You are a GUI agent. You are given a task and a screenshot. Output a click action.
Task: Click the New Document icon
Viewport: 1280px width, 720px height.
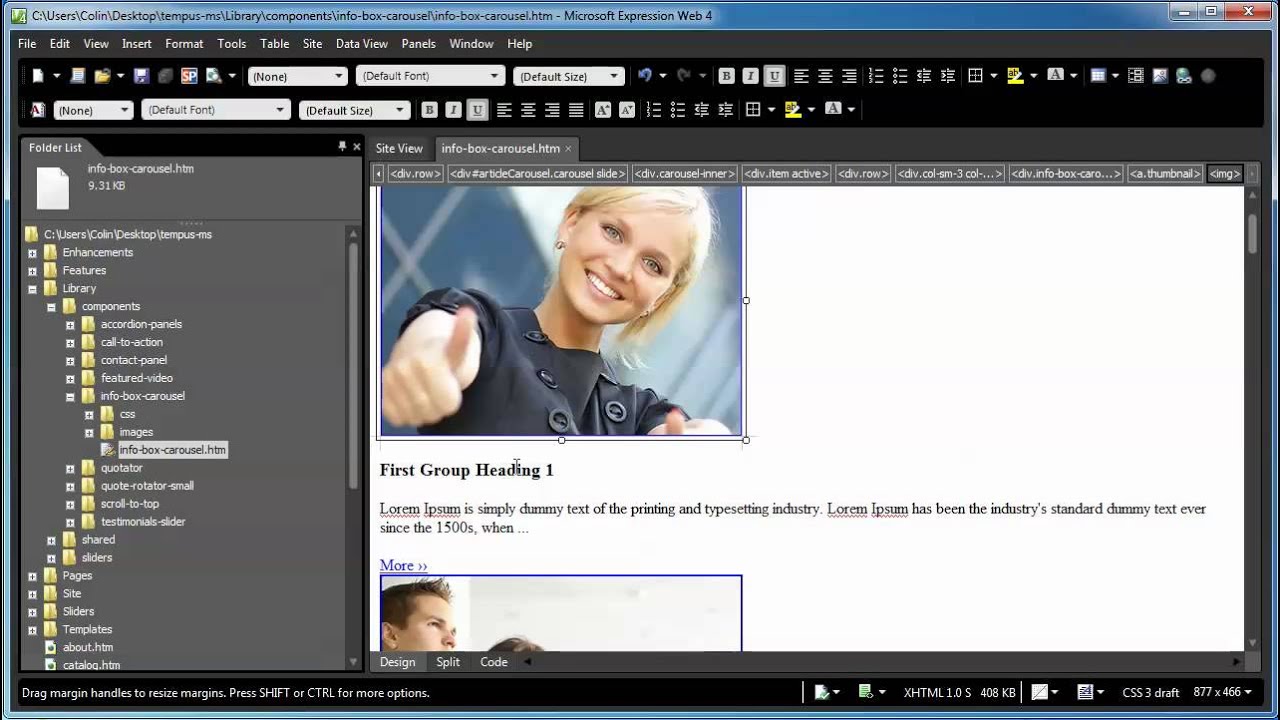pos(38,76)
